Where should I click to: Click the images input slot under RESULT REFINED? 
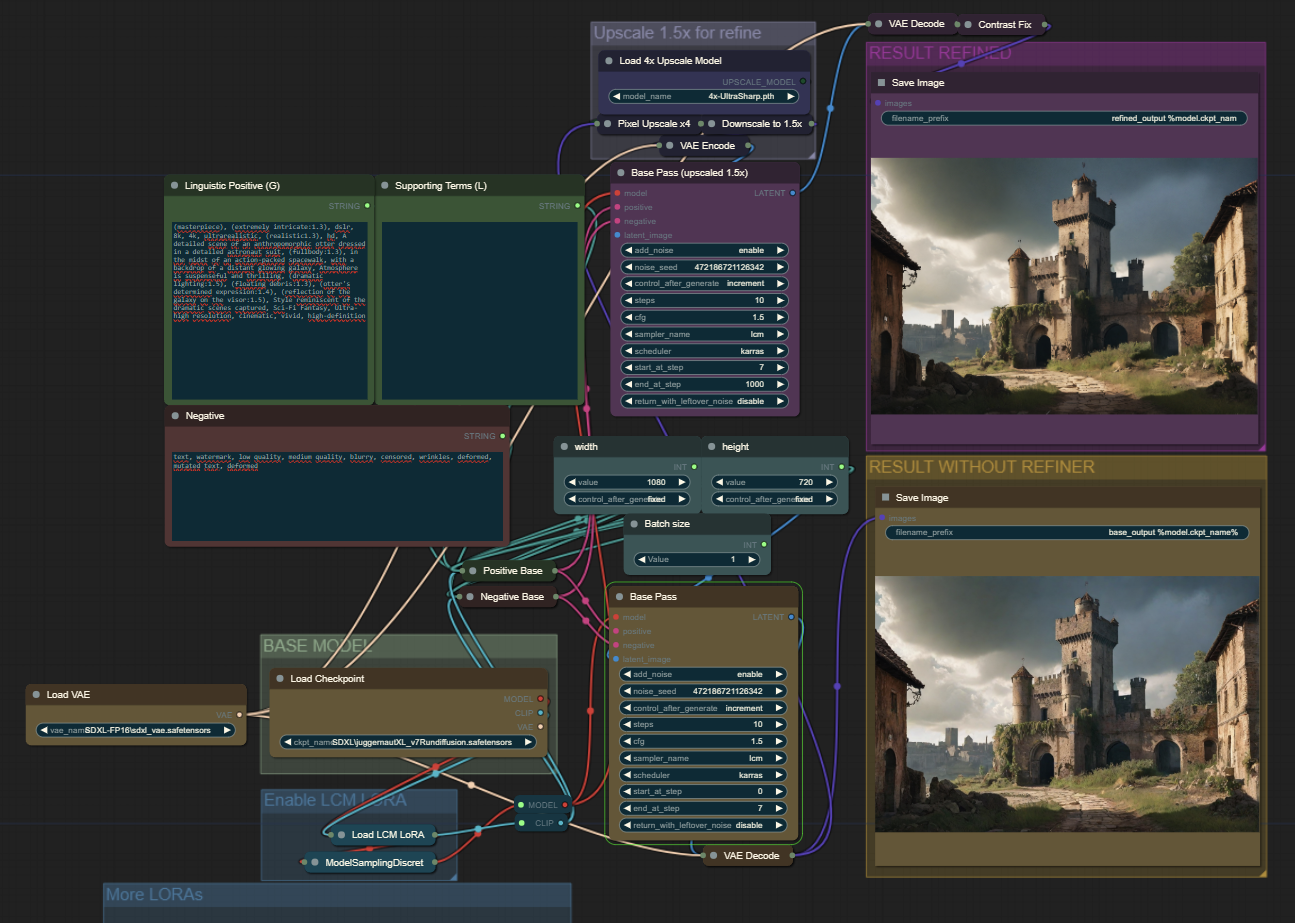click(878, 103)
